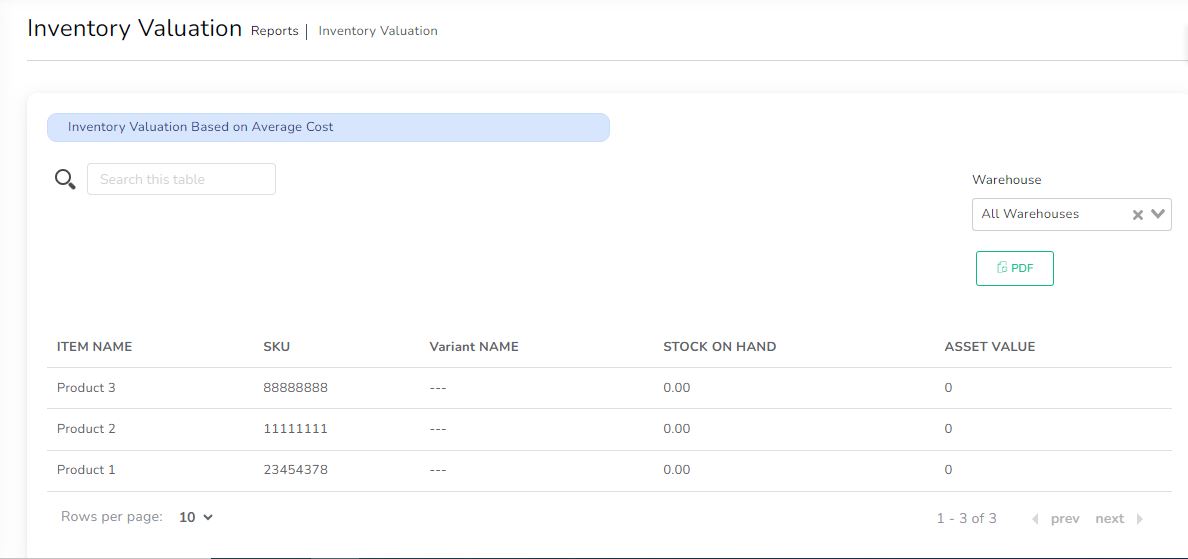Viewport: 1188px width, 559px height.
Task: Click the Product 3 stock on hand 0.00
Action: (677, 388)
